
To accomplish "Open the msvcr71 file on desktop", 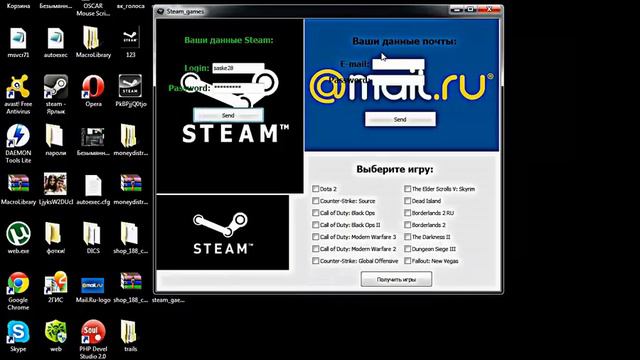I will [x=18, y=39].
